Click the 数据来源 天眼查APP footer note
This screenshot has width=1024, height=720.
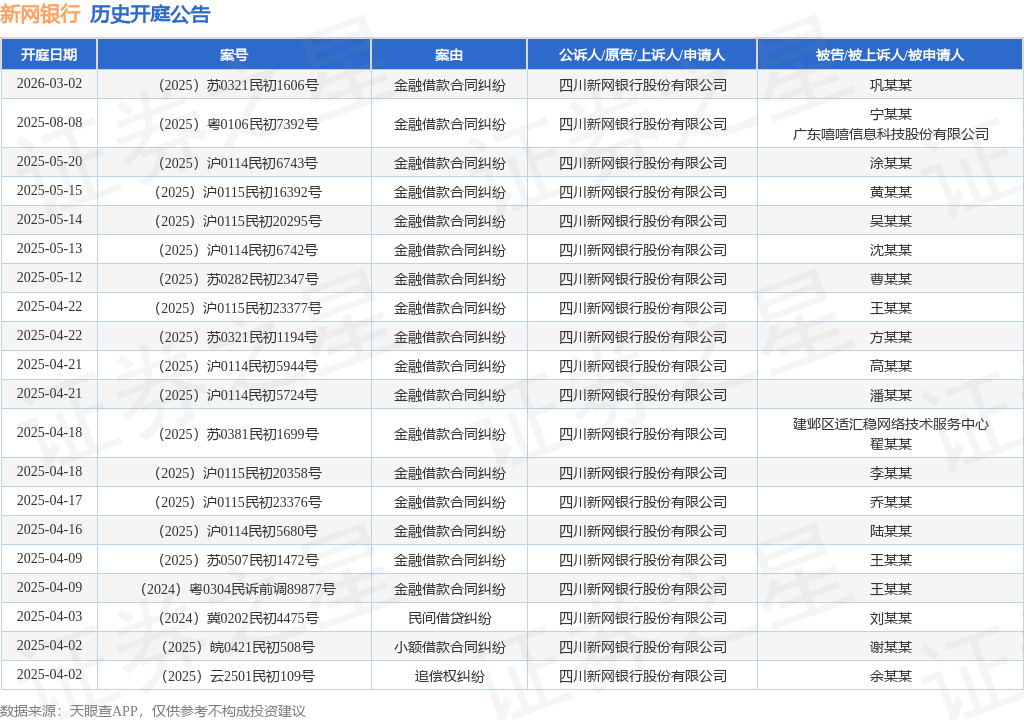click(x=153, y=711)
